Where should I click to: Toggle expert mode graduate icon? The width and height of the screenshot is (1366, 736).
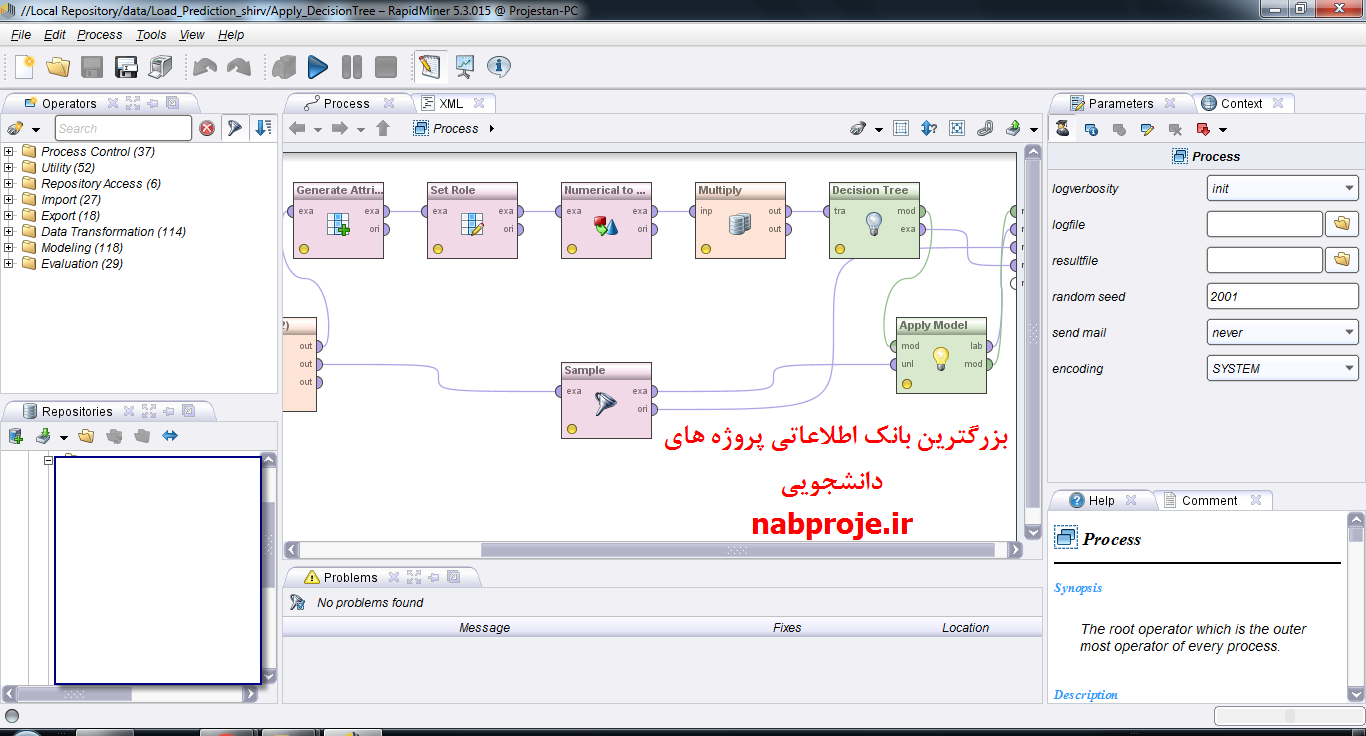(x=1062, y=129)
